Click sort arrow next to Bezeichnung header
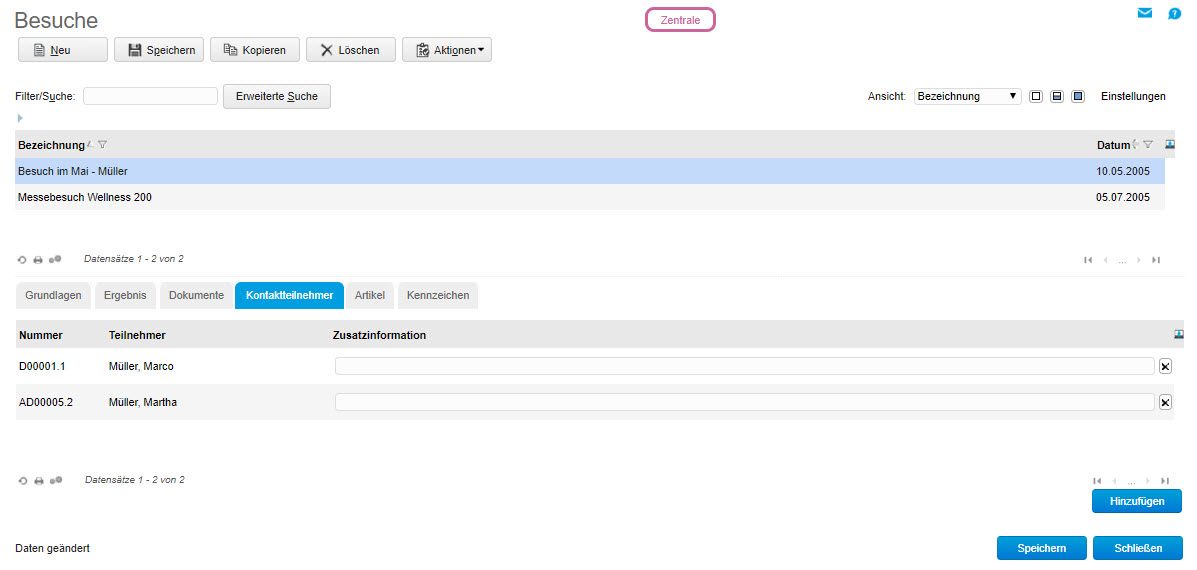1197x570 pixels. tap(91, 144)
